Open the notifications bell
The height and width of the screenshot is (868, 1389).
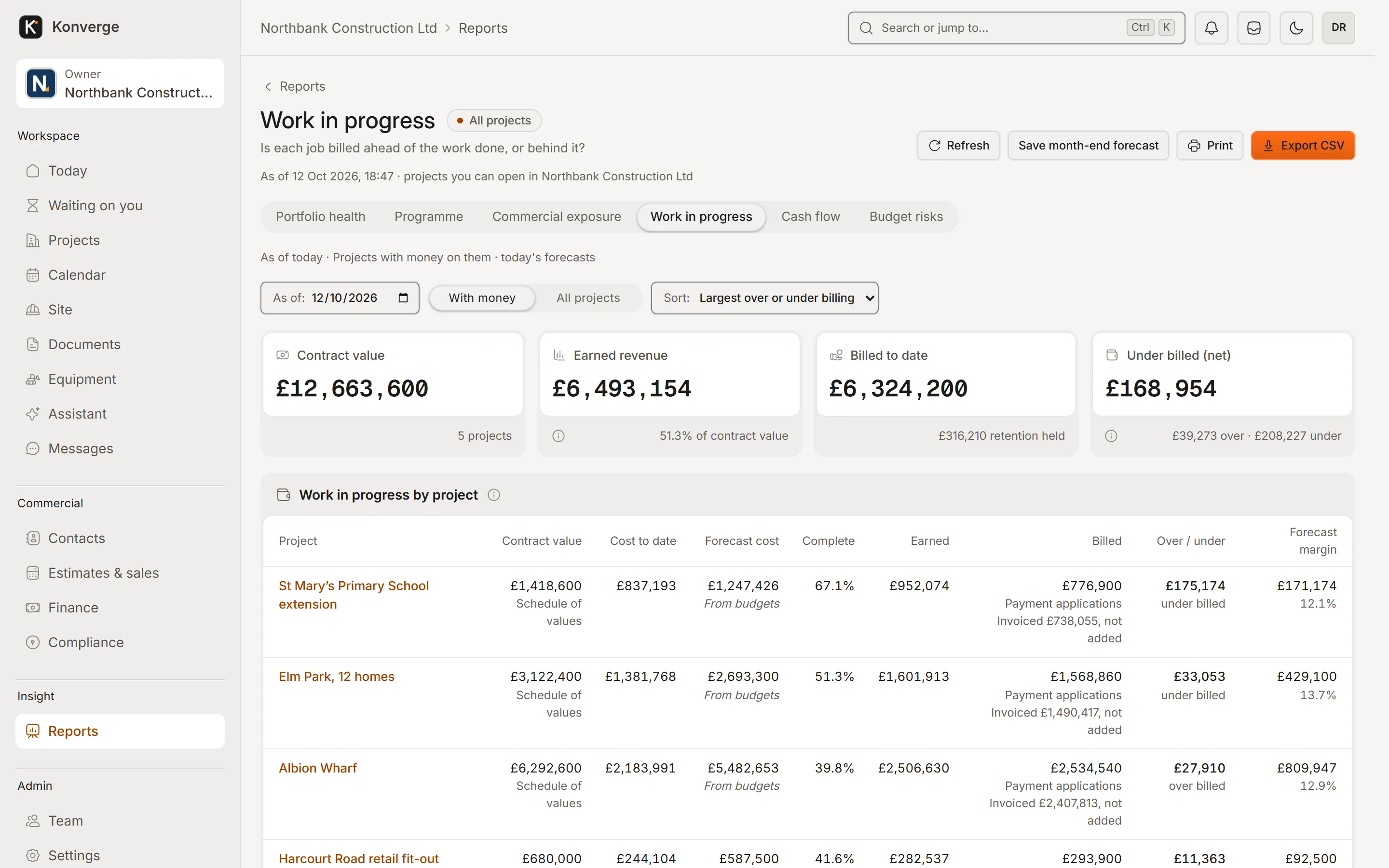pos(1211,27)
